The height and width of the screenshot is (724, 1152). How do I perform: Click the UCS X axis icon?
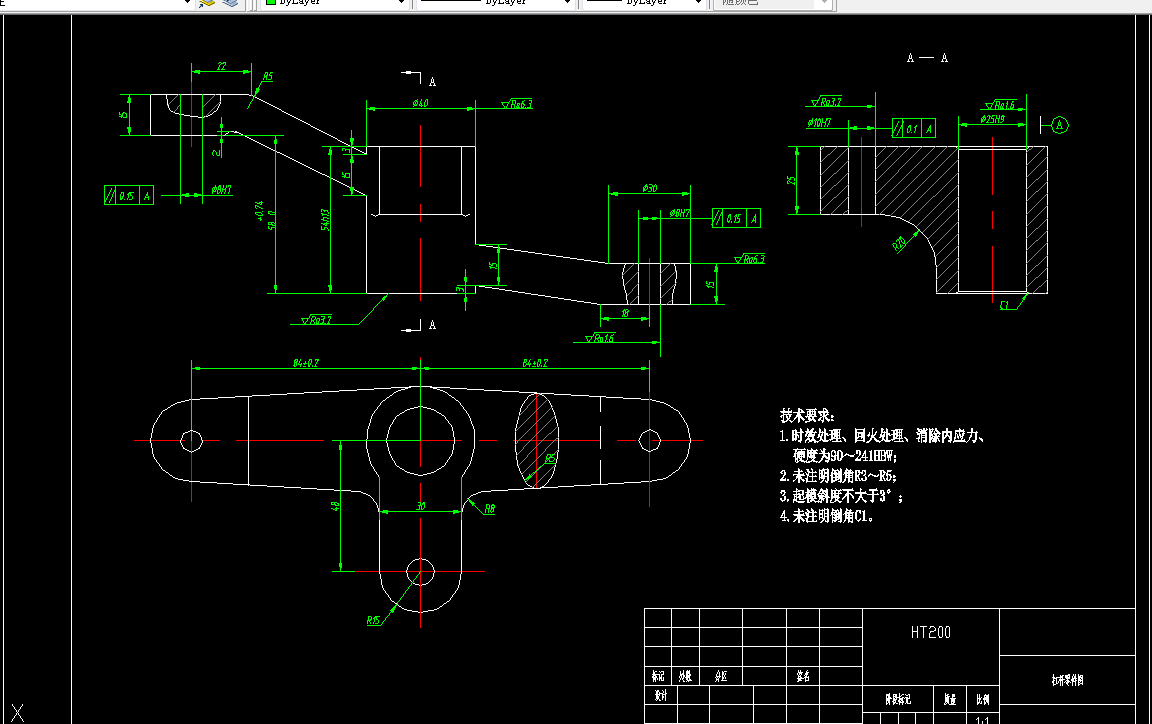18,712
